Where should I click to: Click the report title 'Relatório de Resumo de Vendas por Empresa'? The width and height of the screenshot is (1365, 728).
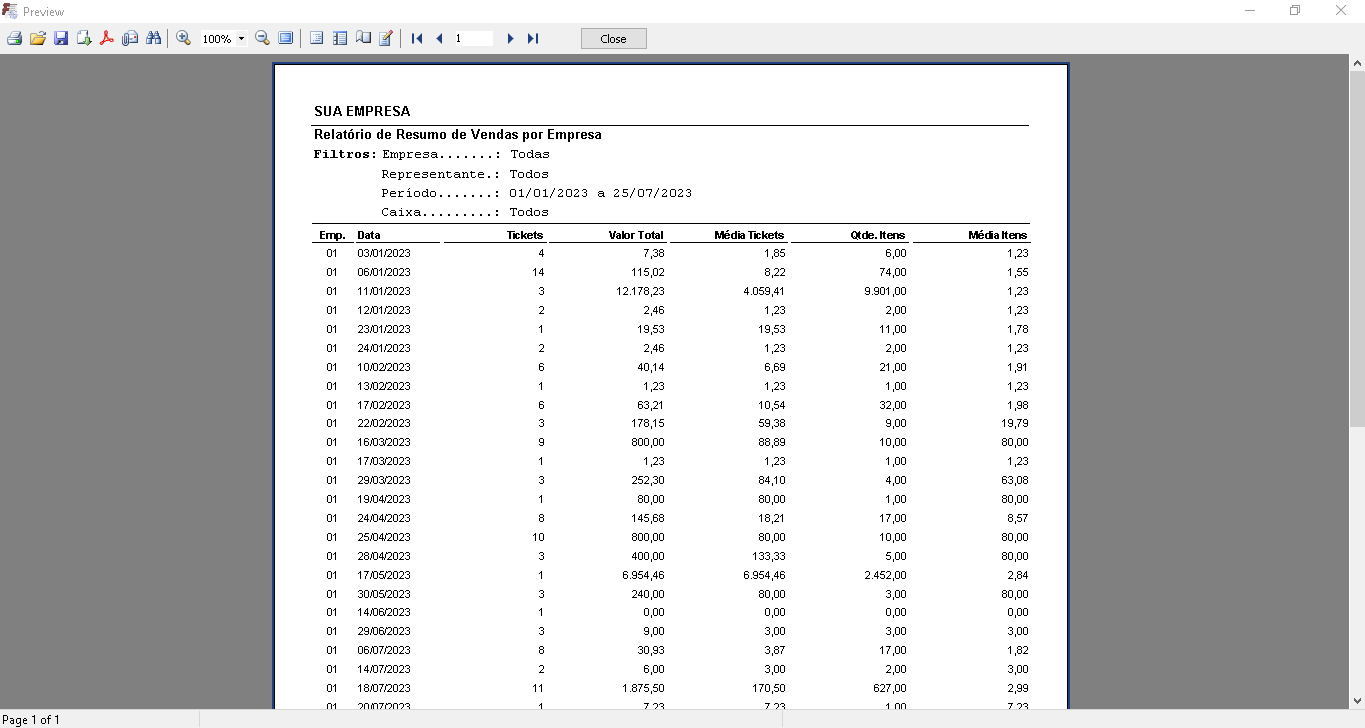[x=458, y=134]
